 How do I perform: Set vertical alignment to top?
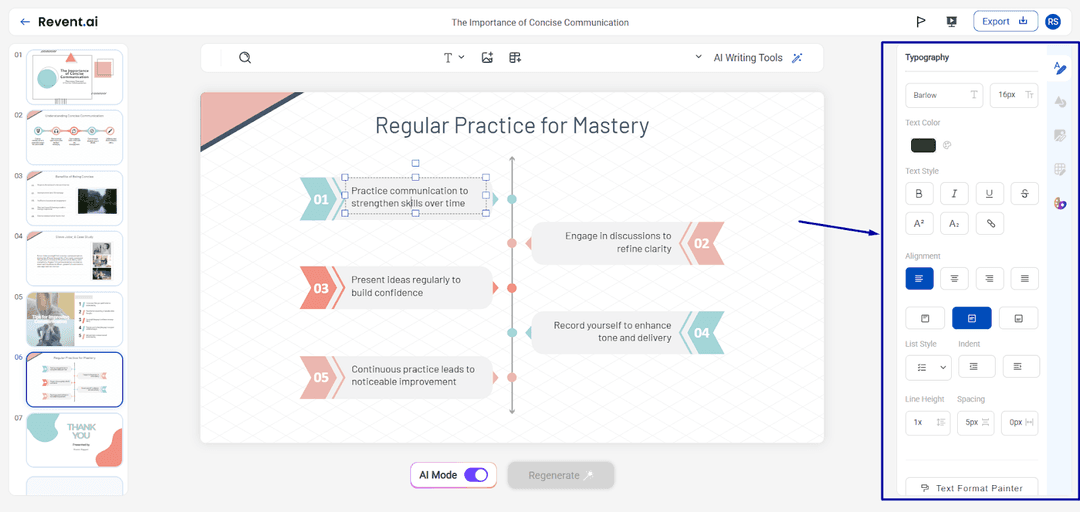tap(925, 318)
